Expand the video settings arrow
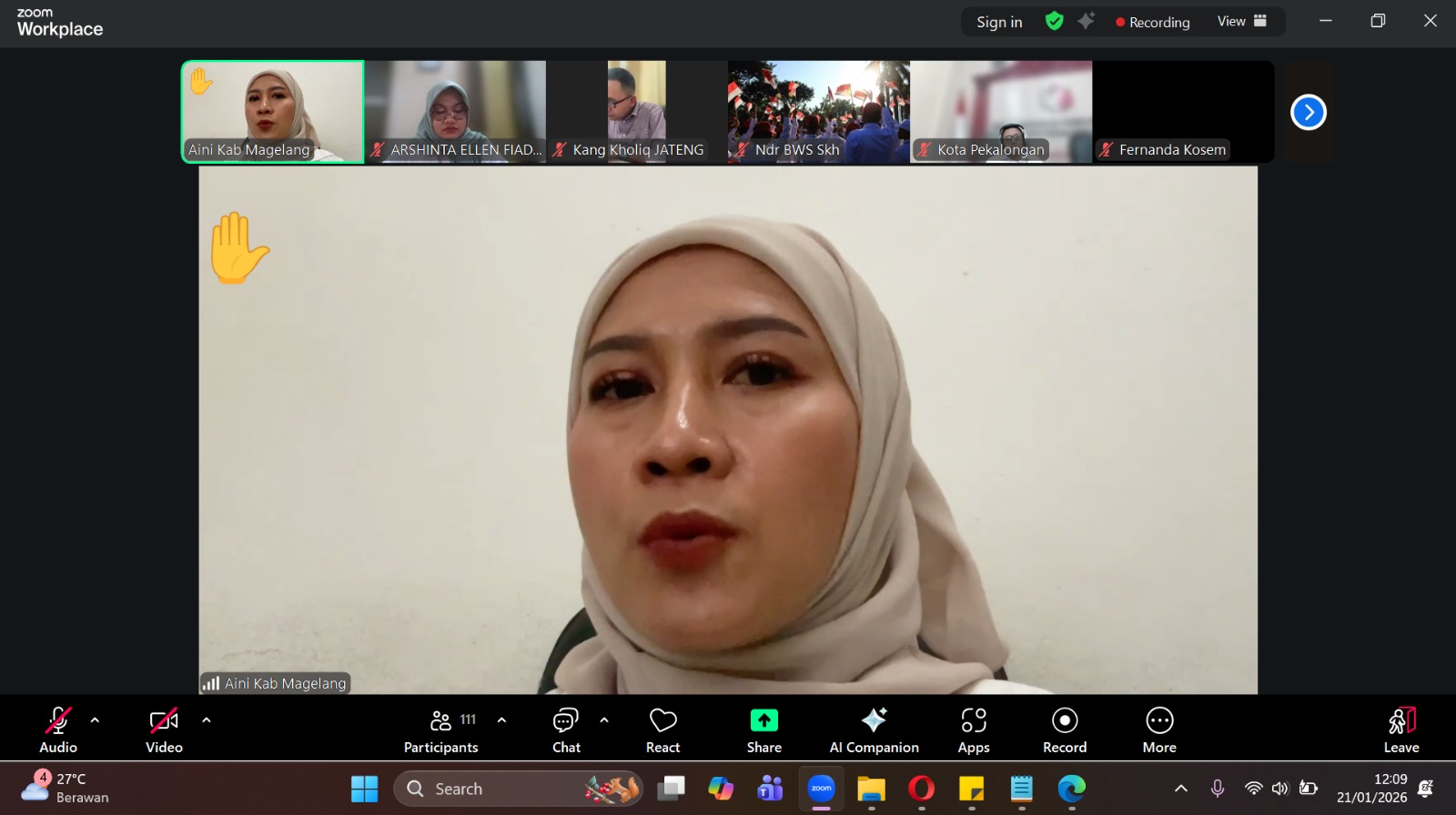The image size is (1456, 815). 207,720
